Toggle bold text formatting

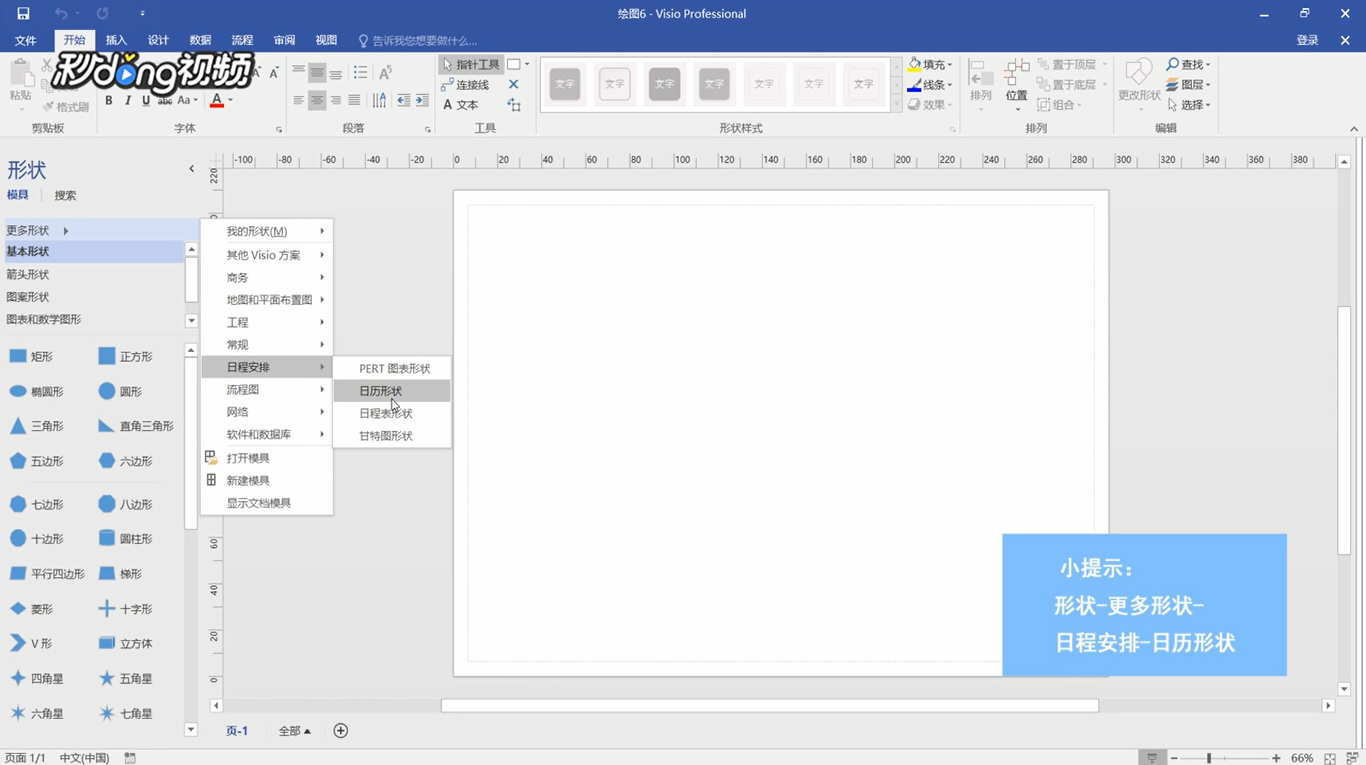[109, 101]
